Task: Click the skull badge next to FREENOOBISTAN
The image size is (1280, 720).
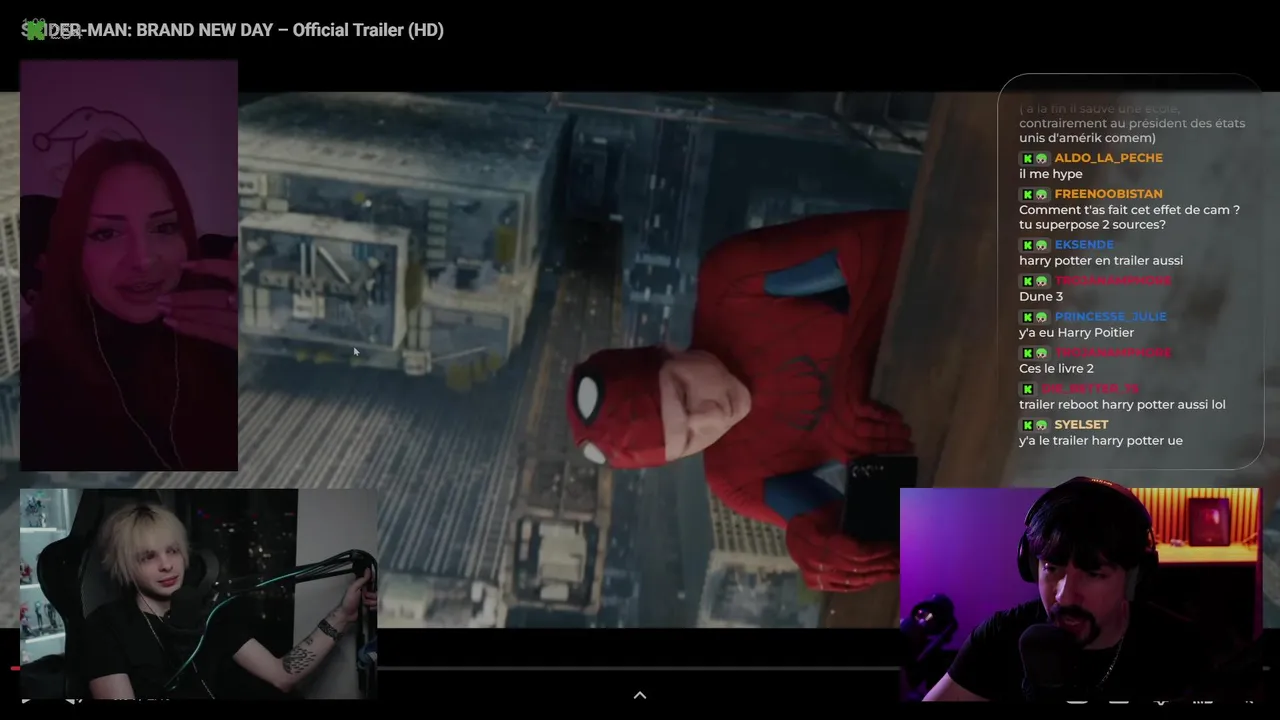Action: pos(1041,194)
